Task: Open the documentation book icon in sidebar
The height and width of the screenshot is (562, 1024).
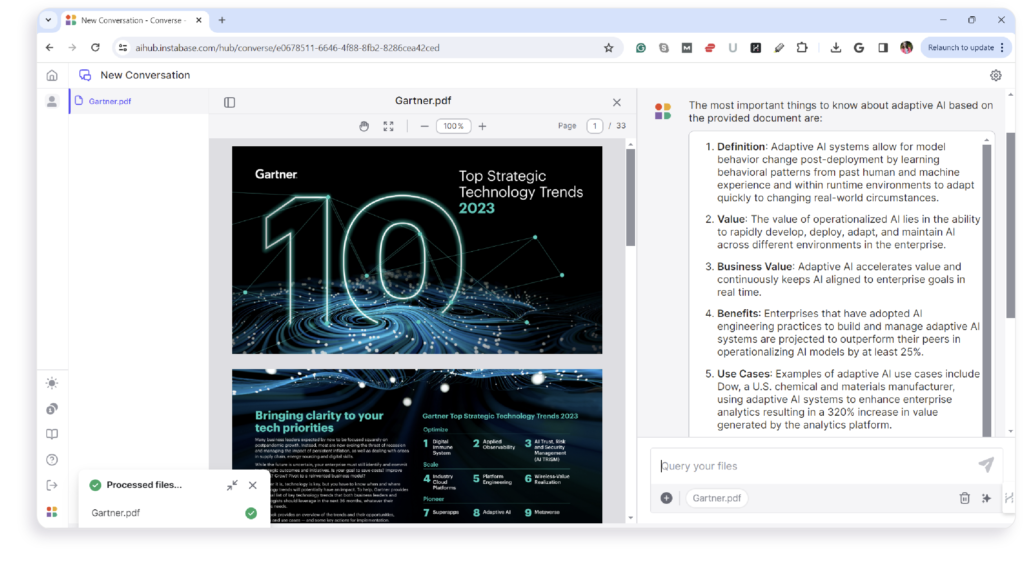Action: 52,434
